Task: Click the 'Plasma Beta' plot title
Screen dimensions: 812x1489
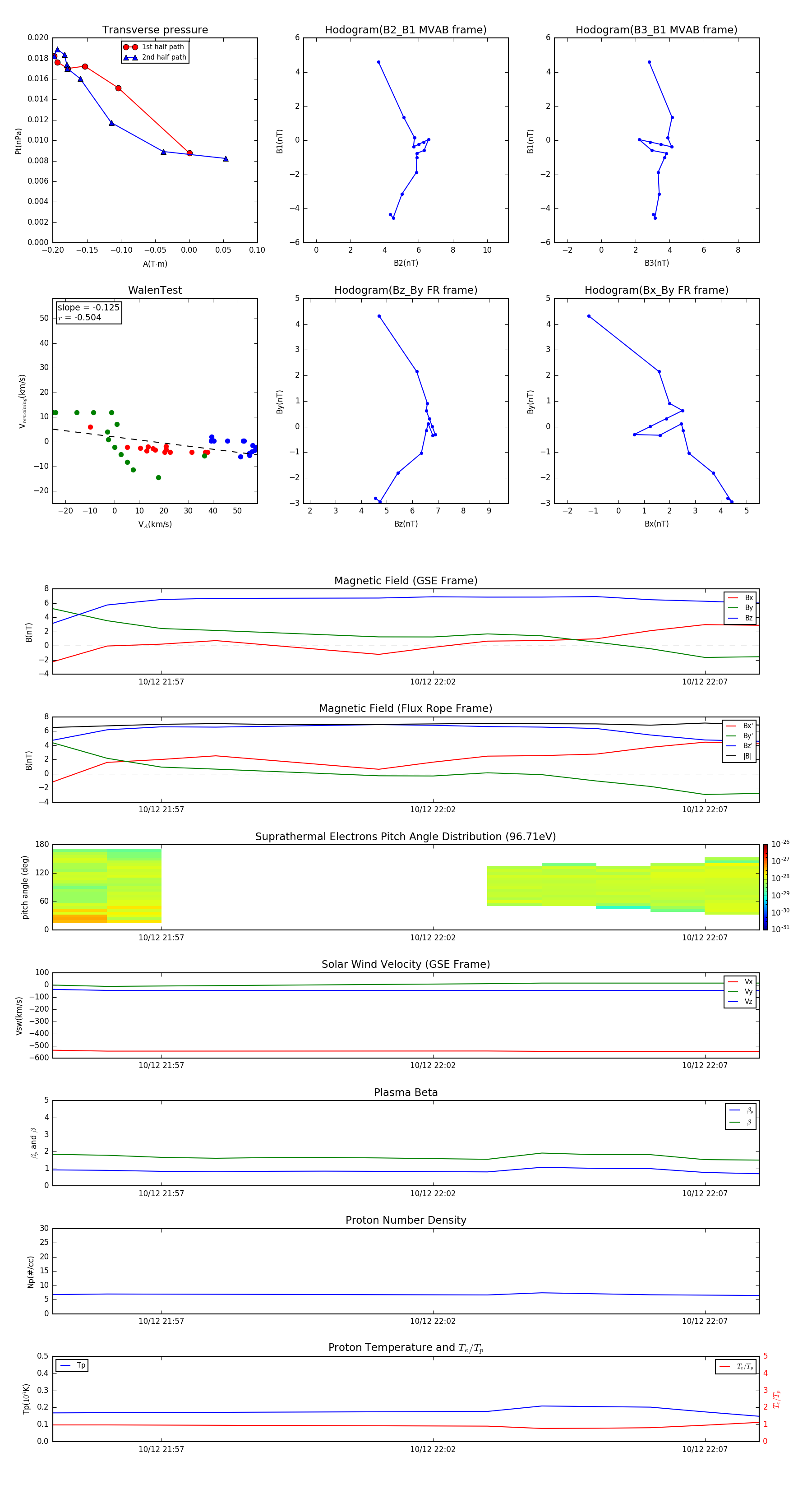Action: 406,1092
